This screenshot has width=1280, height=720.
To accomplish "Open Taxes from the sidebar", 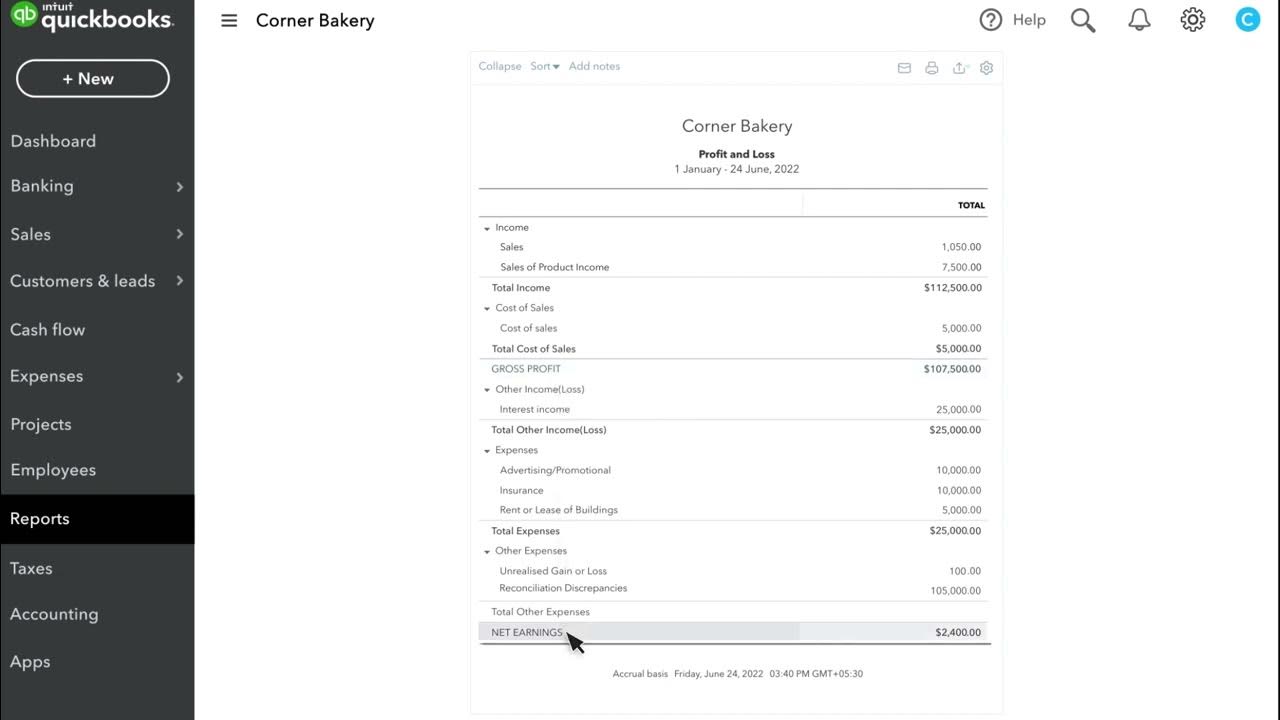I will 31,568.
